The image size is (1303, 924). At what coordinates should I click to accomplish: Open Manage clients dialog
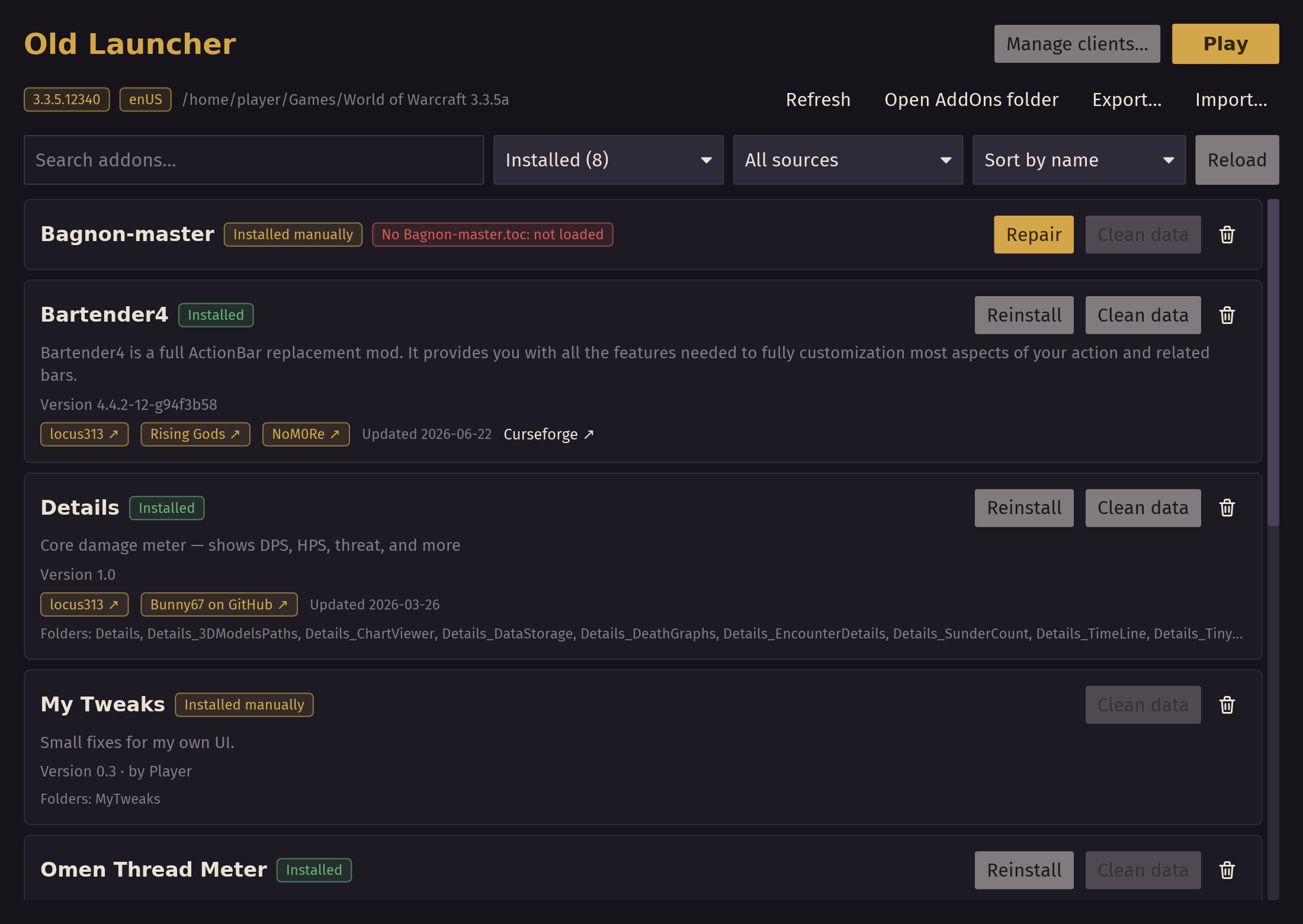[x=1077, y=44]
